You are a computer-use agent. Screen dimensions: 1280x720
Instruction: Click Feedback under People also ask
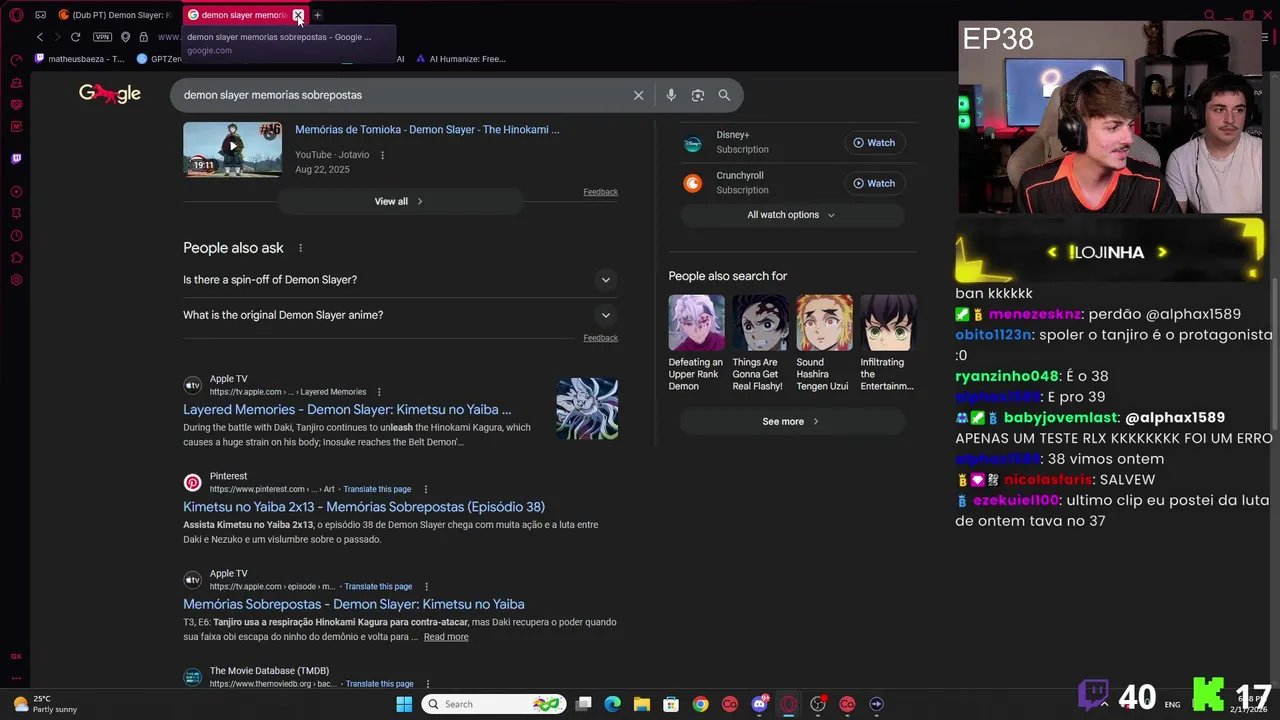(x=600, y=338)
